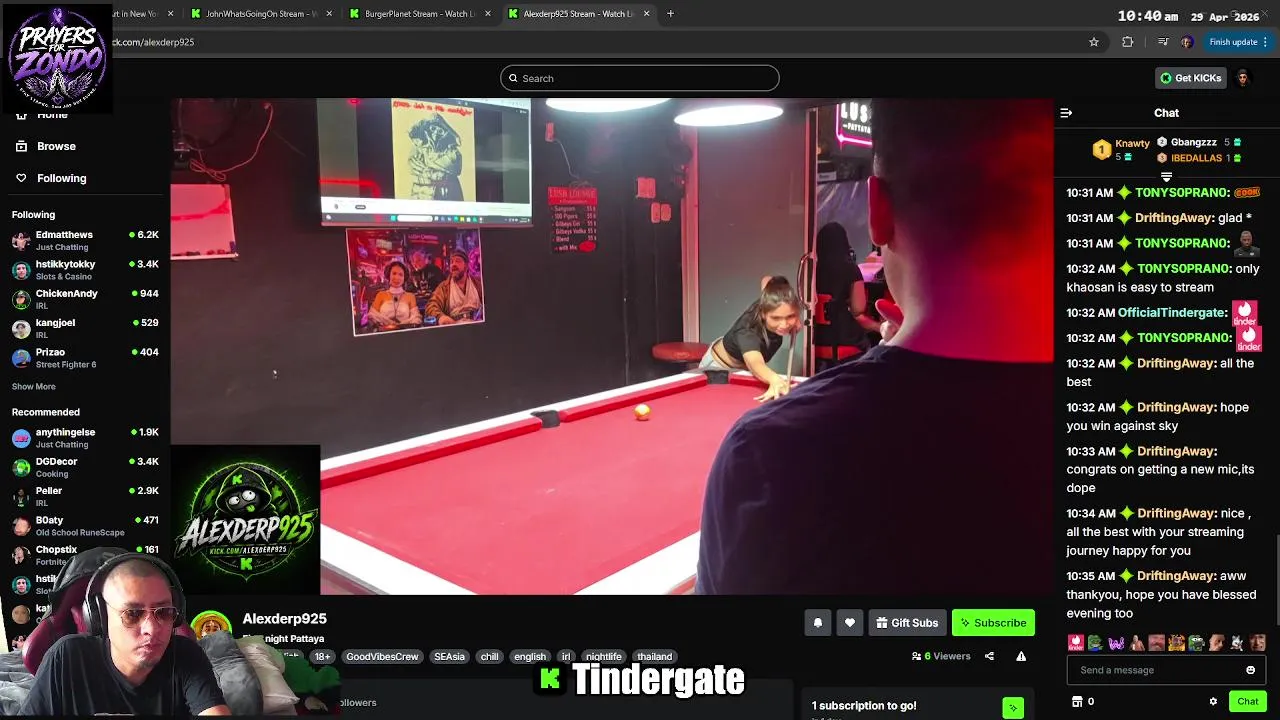The width and height of the screenshot is (1280, 720).
Task: Open the emoji picker in chat input
Action: [x=1250, y=670]
